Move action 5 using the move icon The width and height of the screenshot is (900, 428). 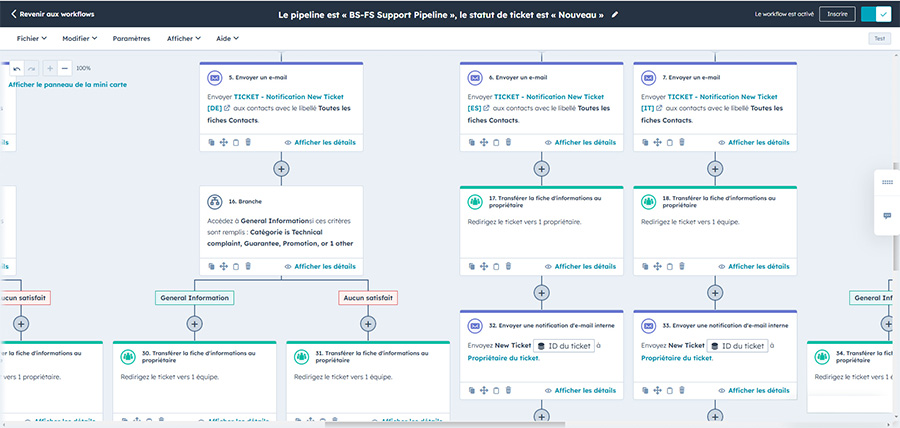(x=223, y=142)
